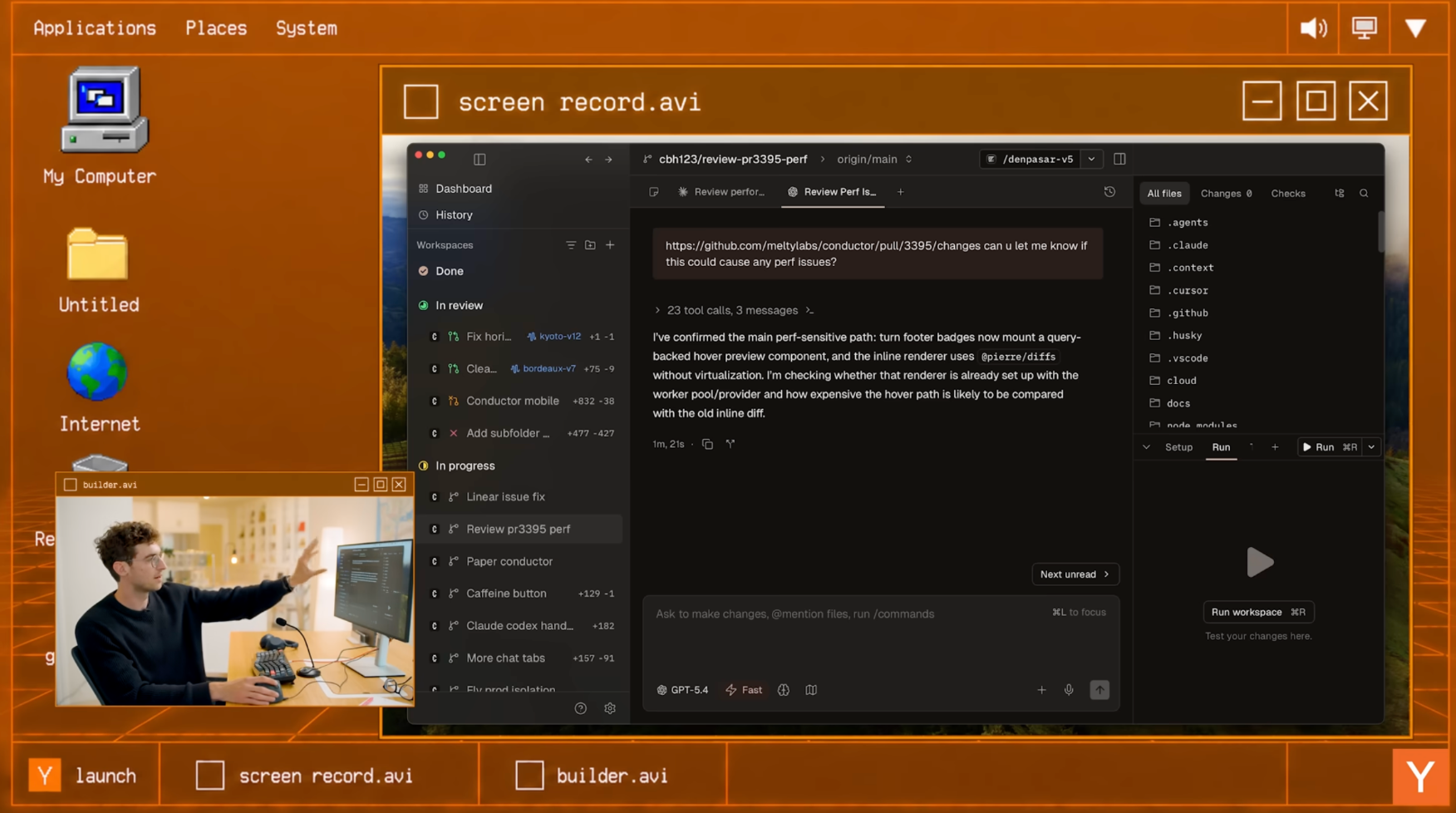This screenshot has width=1456, height=813.
Task: Switch to the Setup tab
Action: (1178, 447)
